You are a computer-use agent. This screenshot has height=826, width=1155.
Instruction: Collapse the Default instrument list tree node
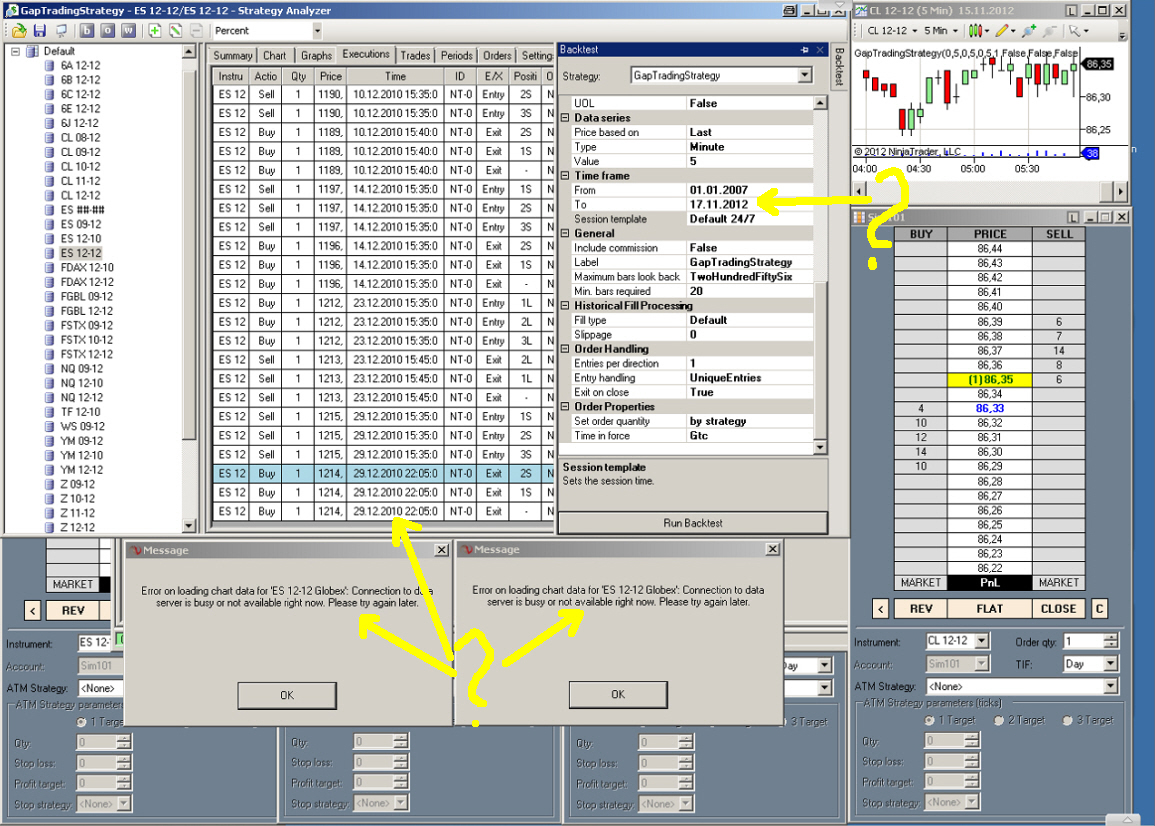click(x=15, y=52)
